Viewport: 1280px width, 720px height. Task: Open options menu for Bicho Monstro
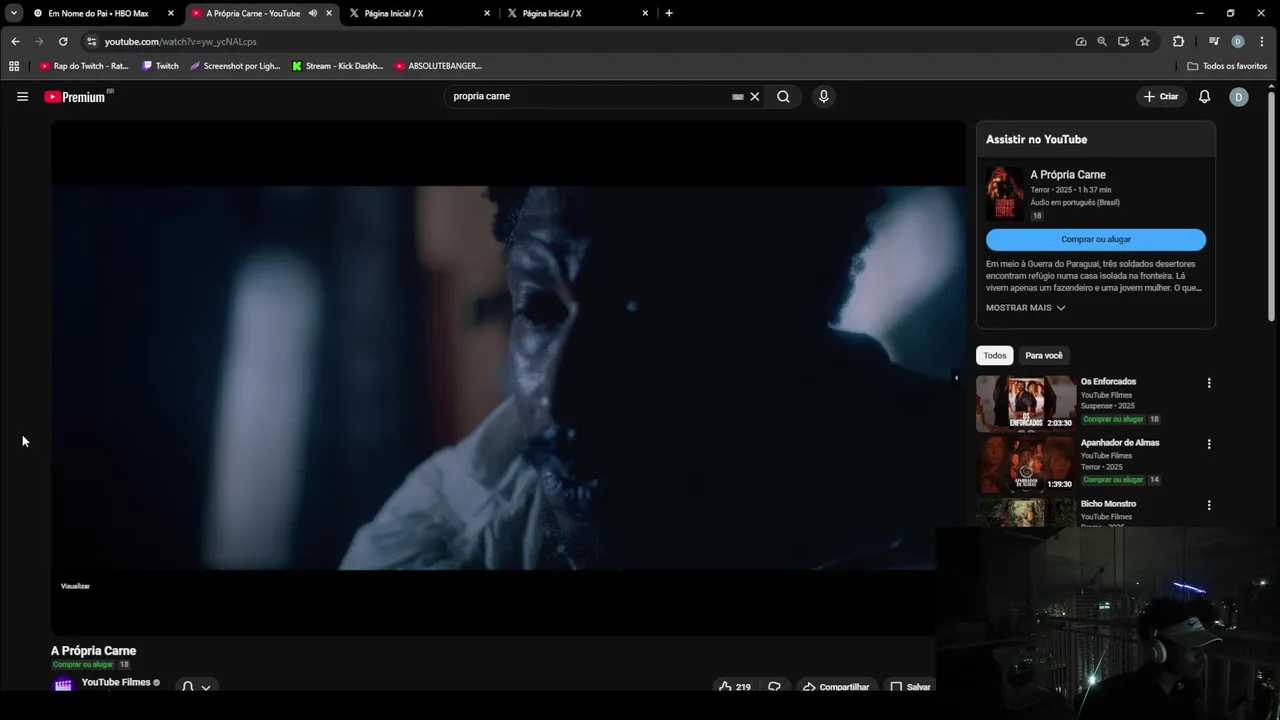1209,506
